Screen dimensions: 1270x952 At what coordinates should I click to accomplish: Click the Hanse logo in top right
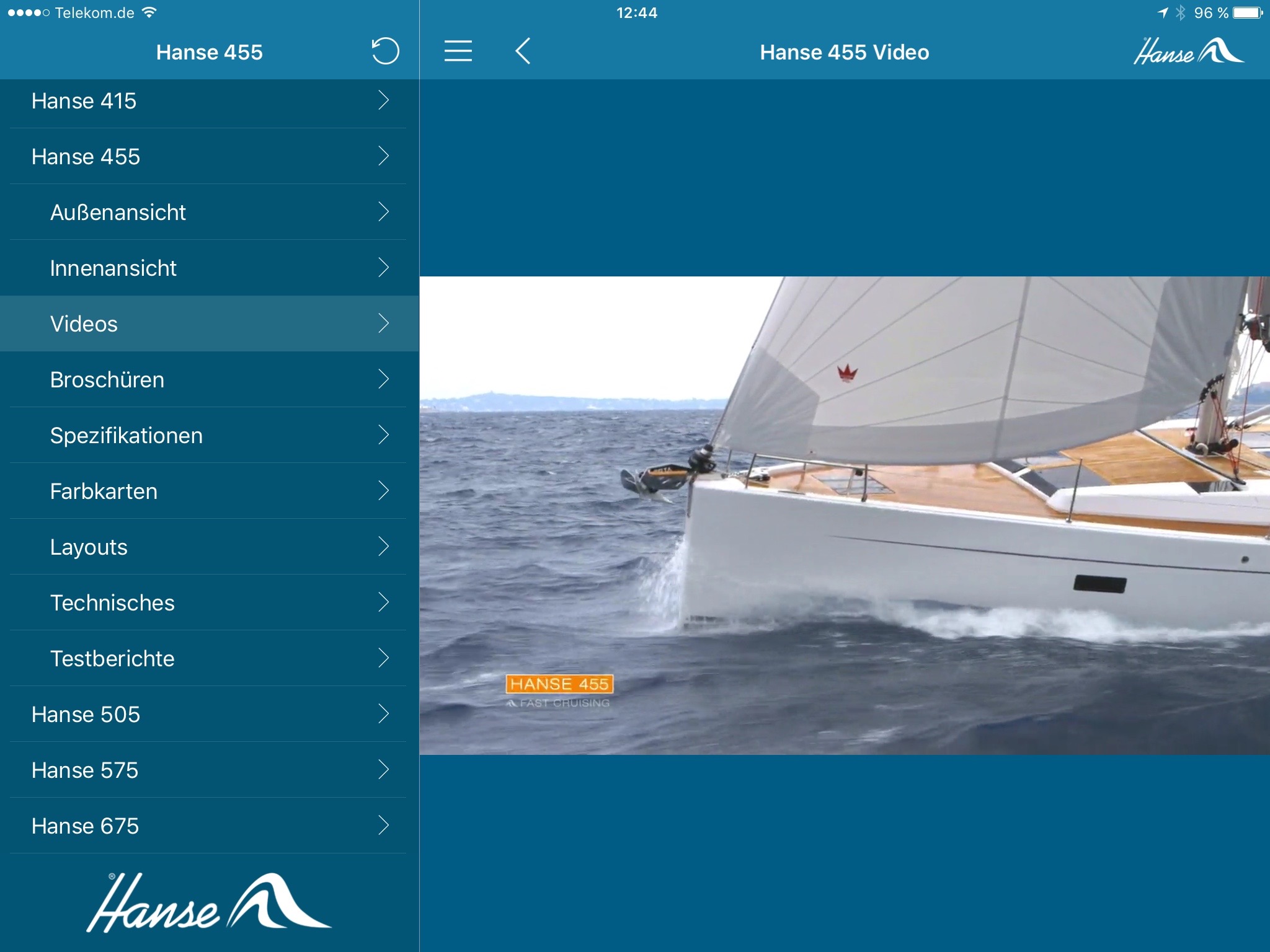[x=1188, y=51]
